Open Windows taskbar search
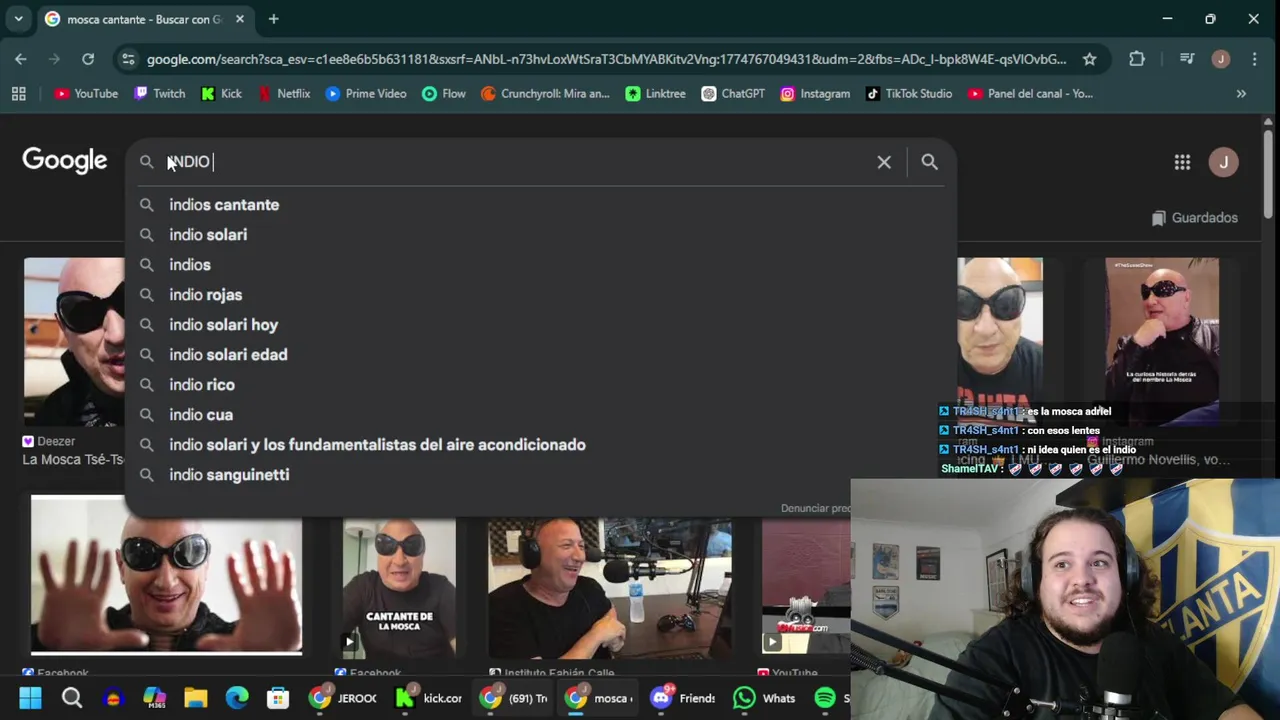Screen dimensions: 1280x720 coord(72,698)
